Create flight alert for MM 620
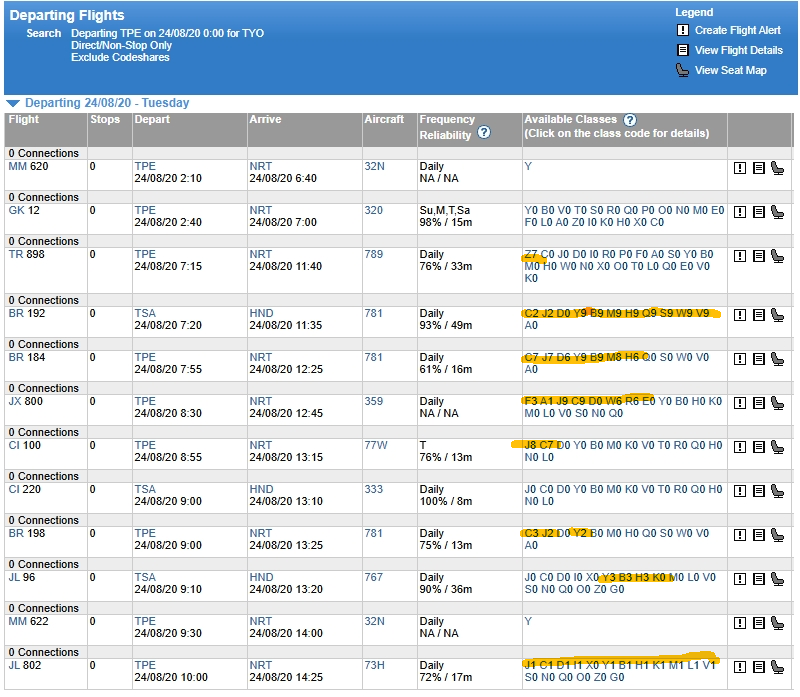 point(740,168)
